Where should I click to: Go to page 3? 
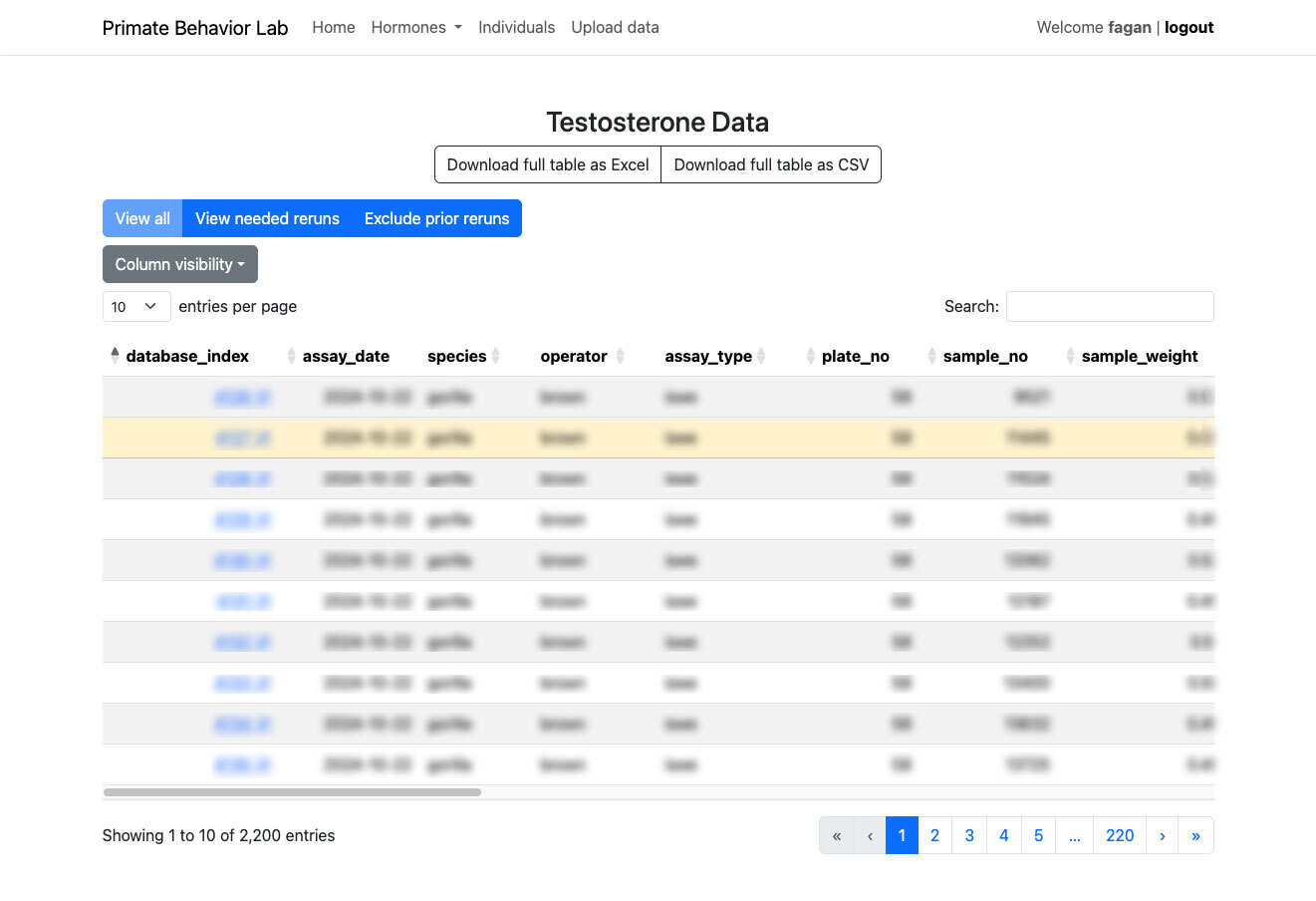[969, 835]
